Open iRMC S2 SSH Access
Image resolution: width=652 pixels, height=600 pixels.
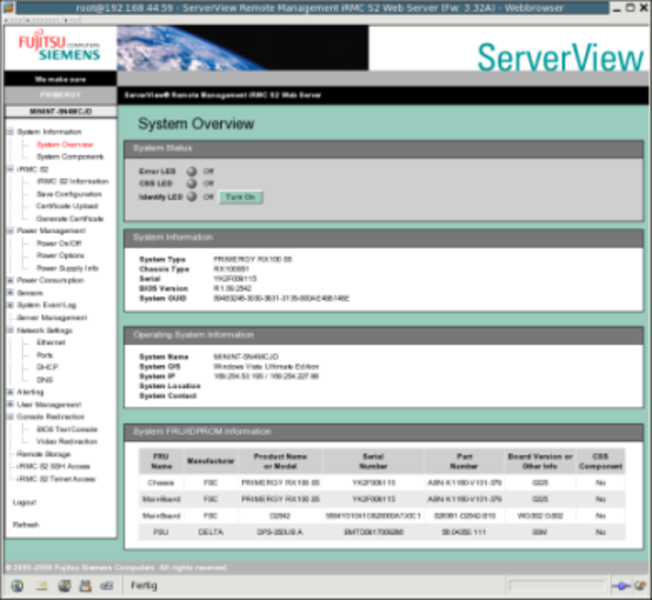(x=53, y=467)
